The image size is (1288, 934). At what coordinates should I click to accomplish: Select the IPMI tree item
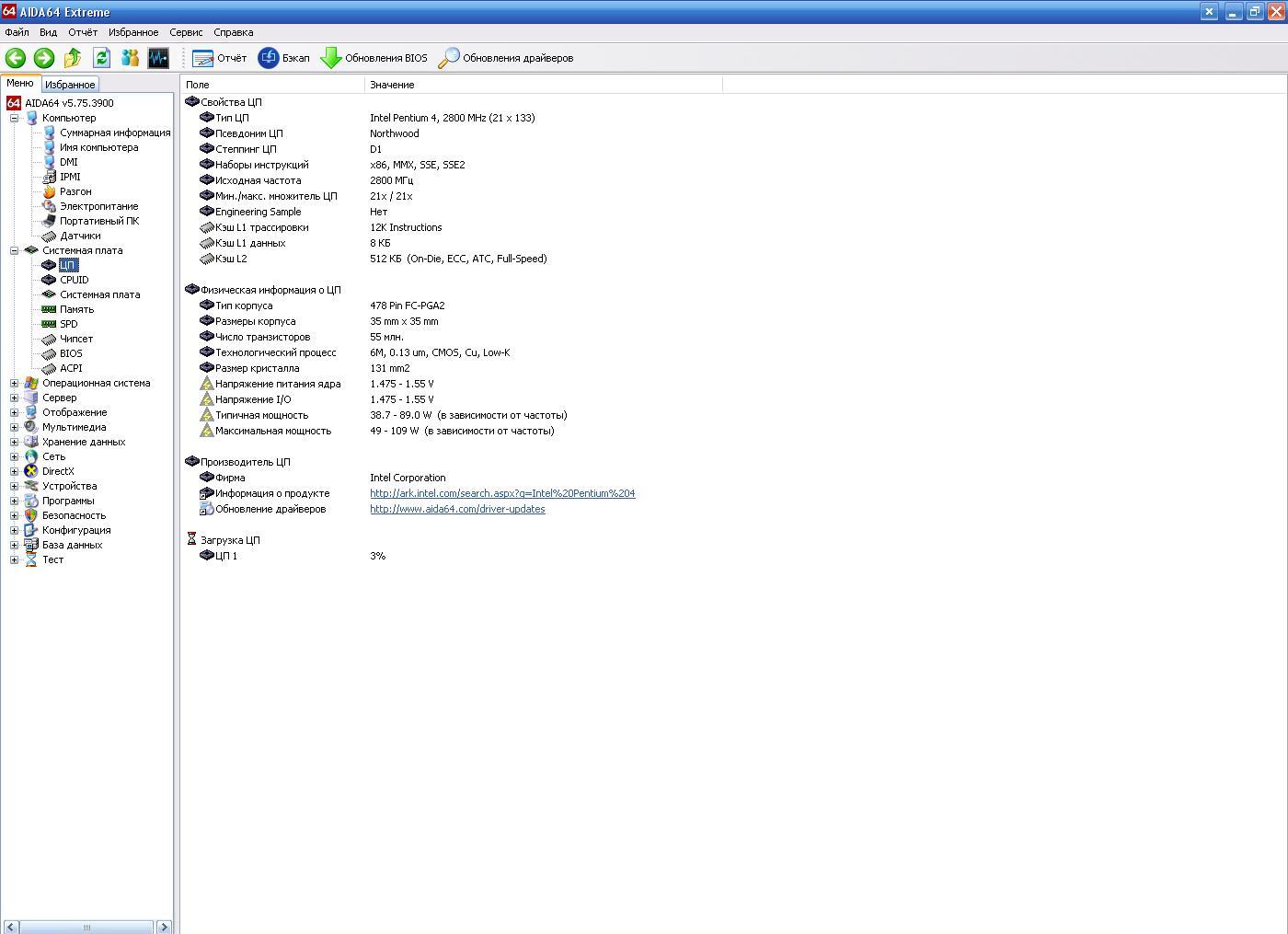pos(70,177)
